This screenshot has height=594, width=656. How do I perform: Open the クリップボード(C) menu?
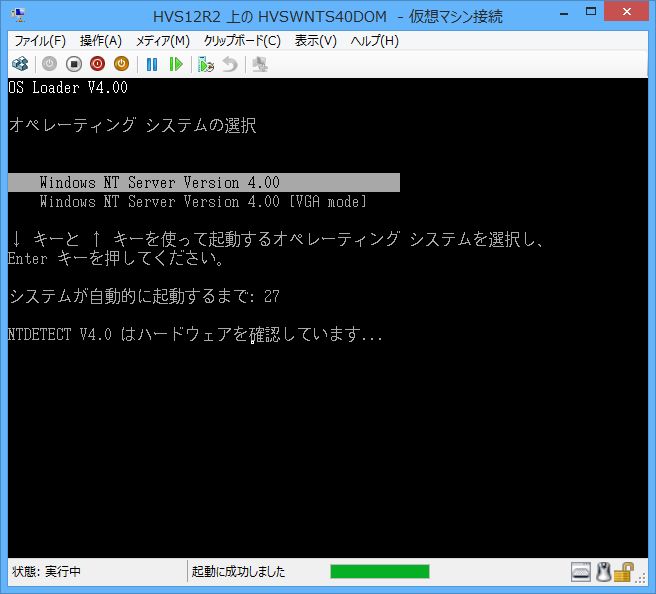coord(242,41)
